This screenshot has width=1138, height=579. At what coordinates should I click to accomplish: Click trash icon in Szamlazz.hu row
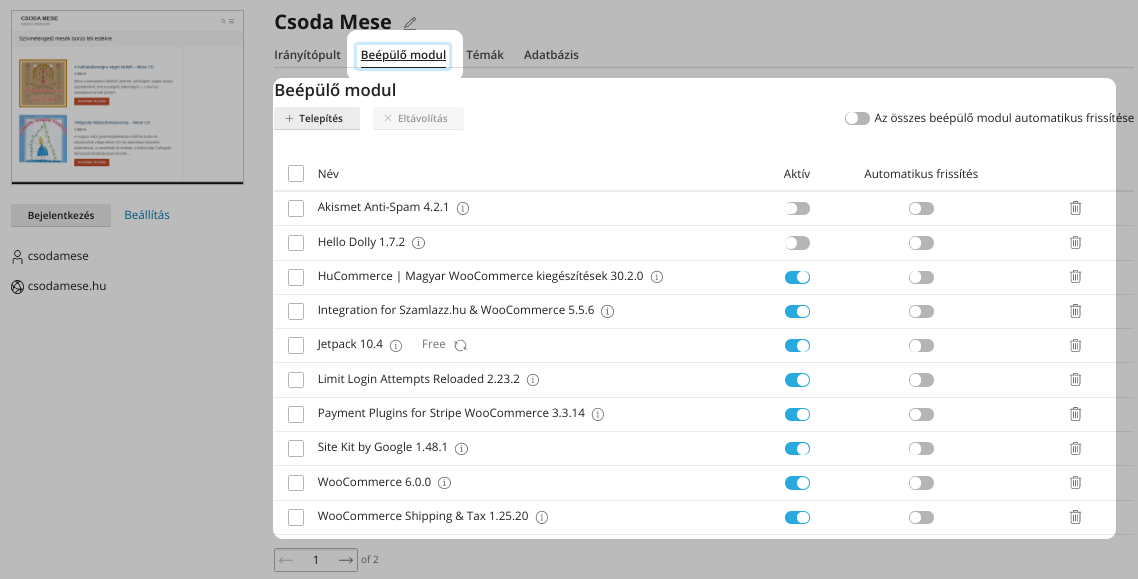coord(1076,311)
